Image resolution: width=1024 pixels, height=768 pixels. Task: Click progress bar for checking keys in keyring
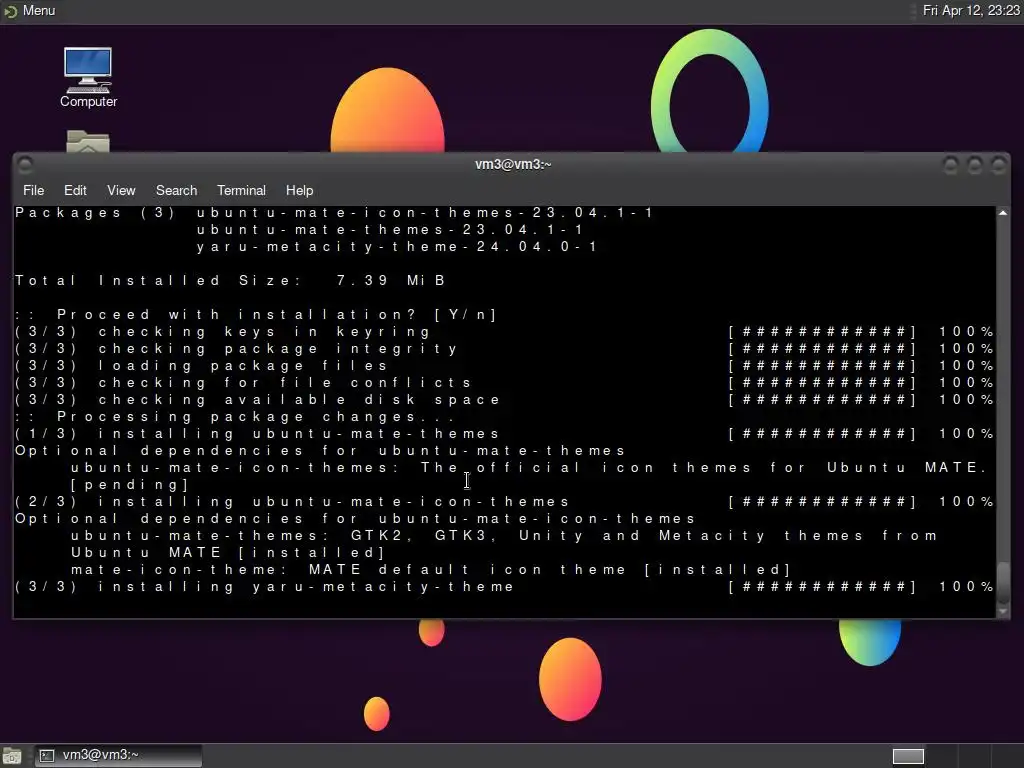823,332
